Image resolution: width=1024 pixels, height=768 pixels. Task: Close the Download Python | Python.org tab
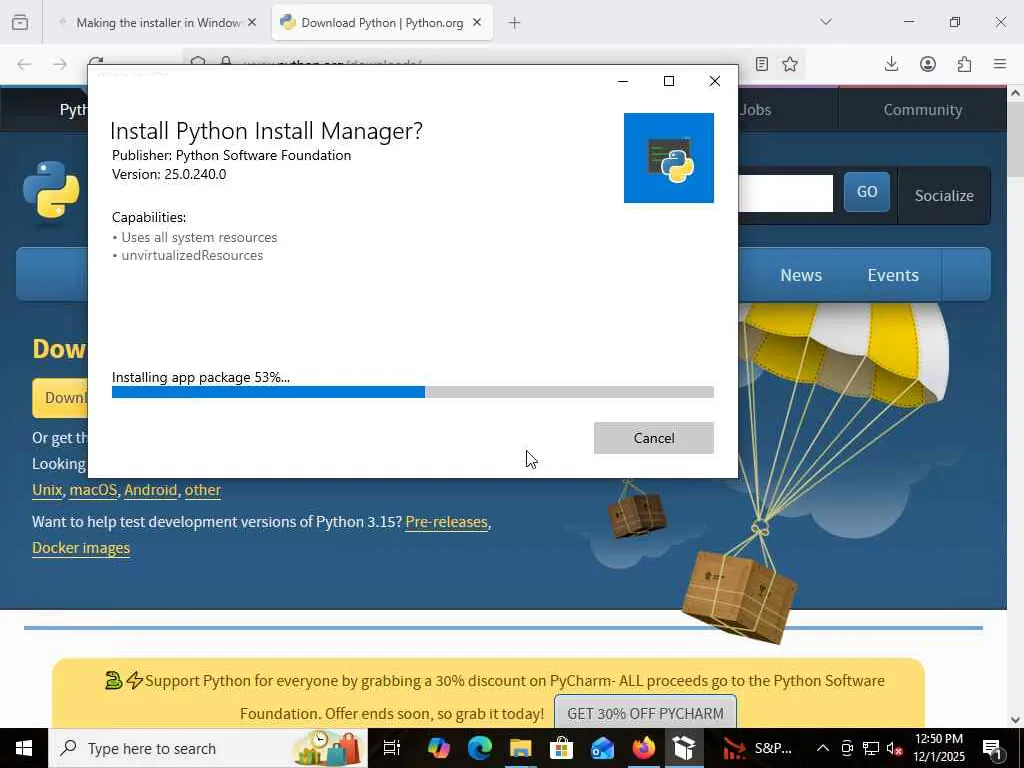(x=477, y=23)
